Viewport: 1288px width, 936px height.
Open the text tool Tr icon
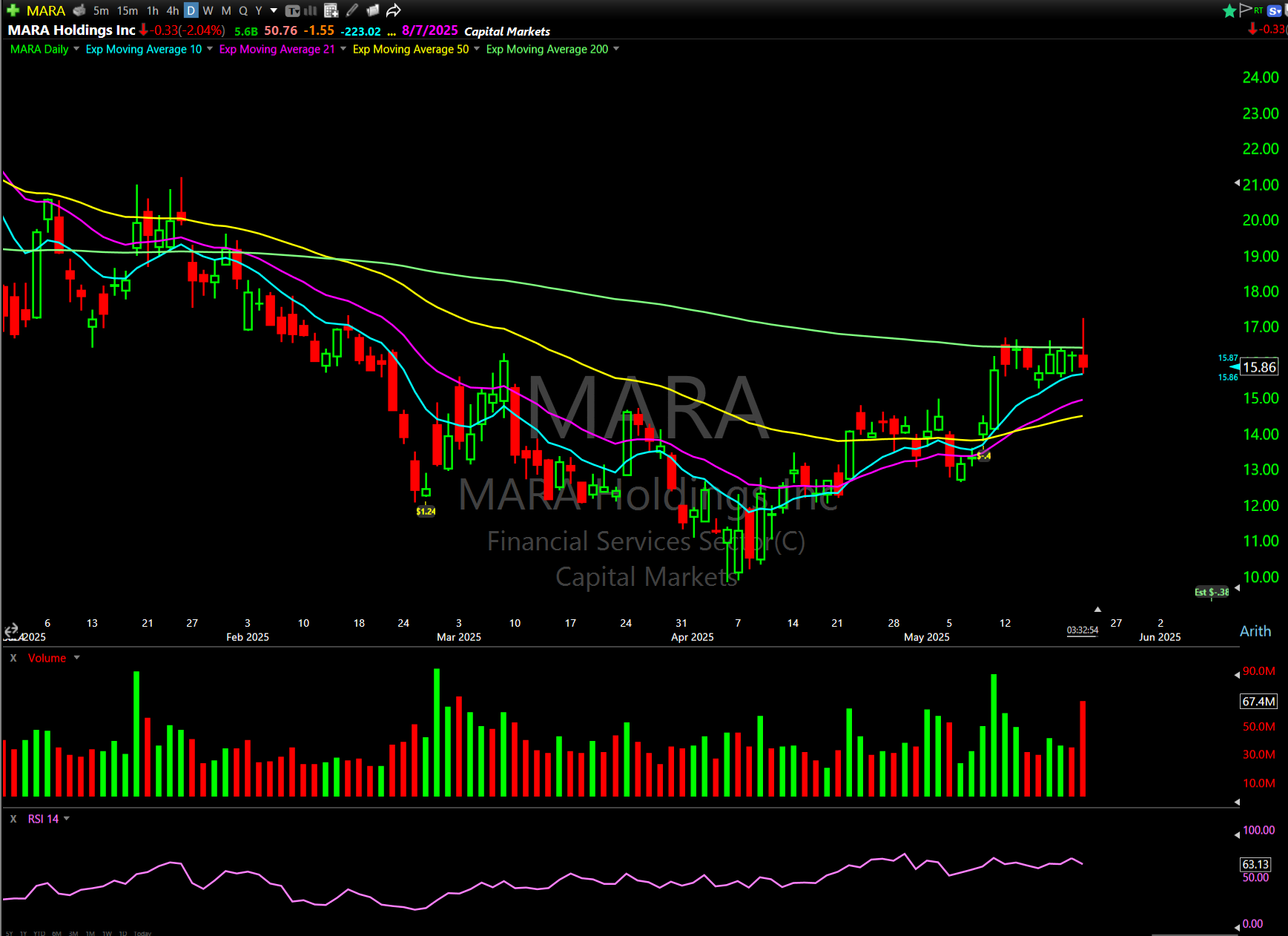293,10
